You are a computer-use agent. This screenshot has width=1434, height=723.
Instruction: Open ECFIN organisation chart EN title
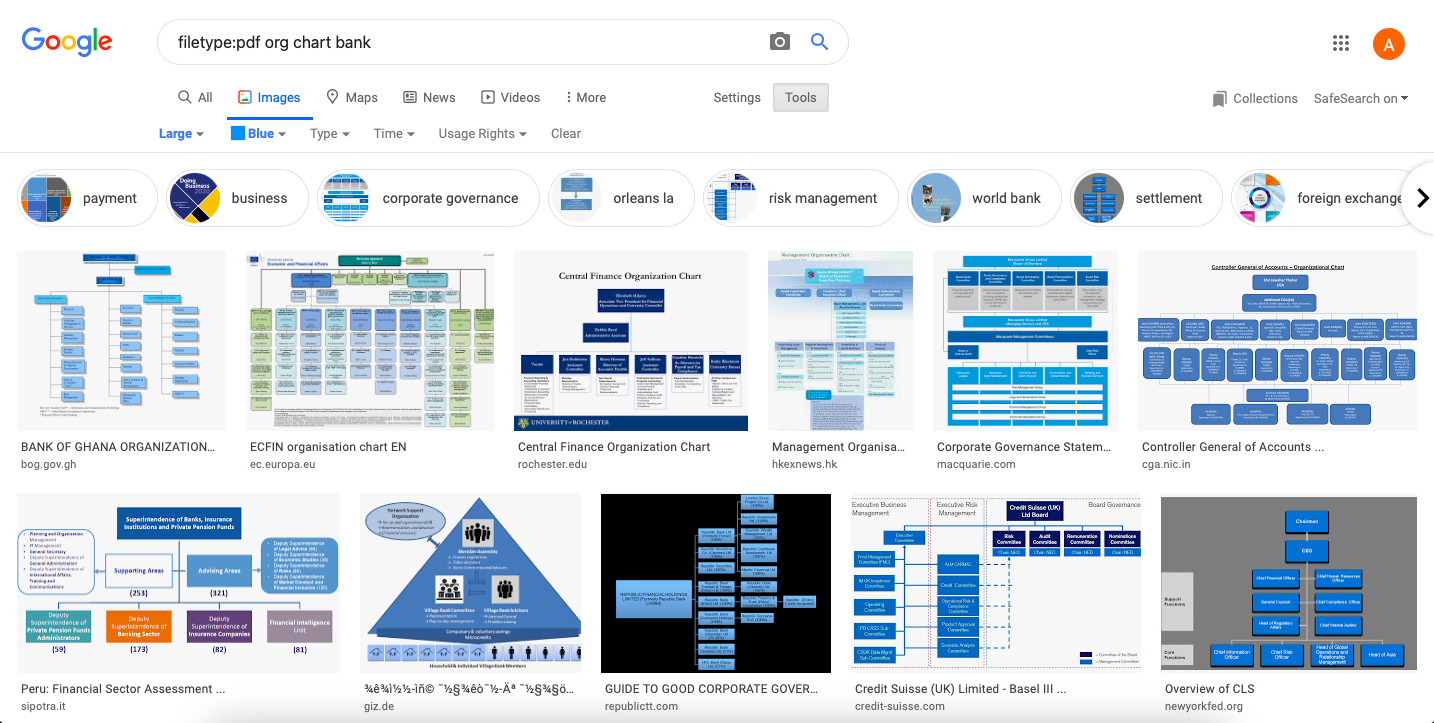(x=328, y=447)
